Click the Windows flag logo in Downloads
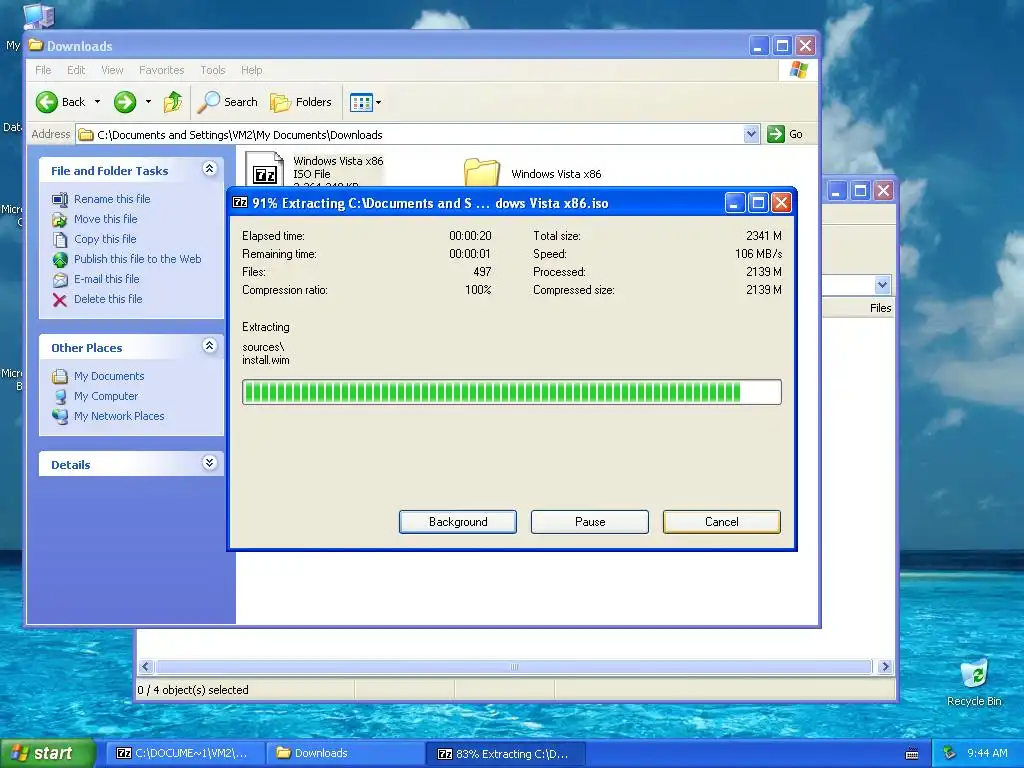The height and width of the screenshot is (768, 1024). (x=798, y=70)
